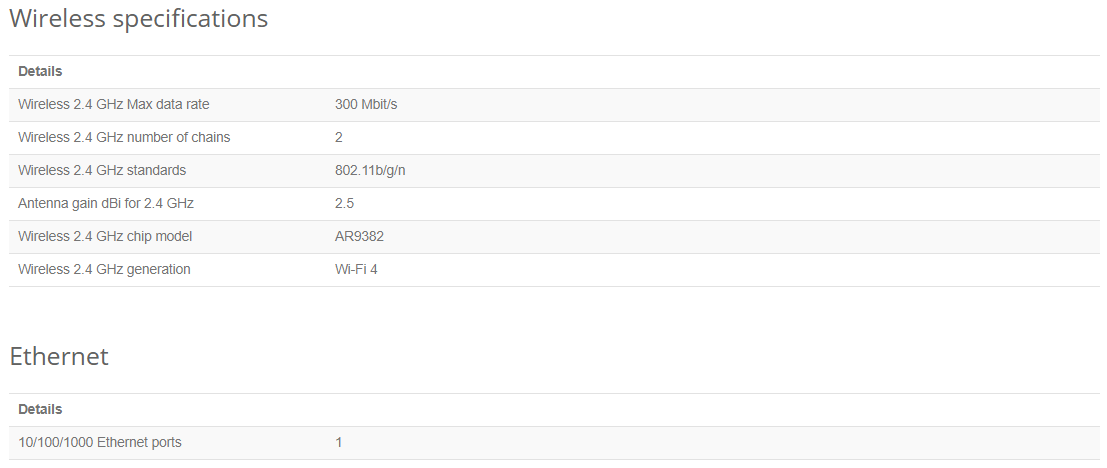Viewport: 1107px width, 468px height.
Task: Select the AR9382 chip model value
Action: [359, 236]
